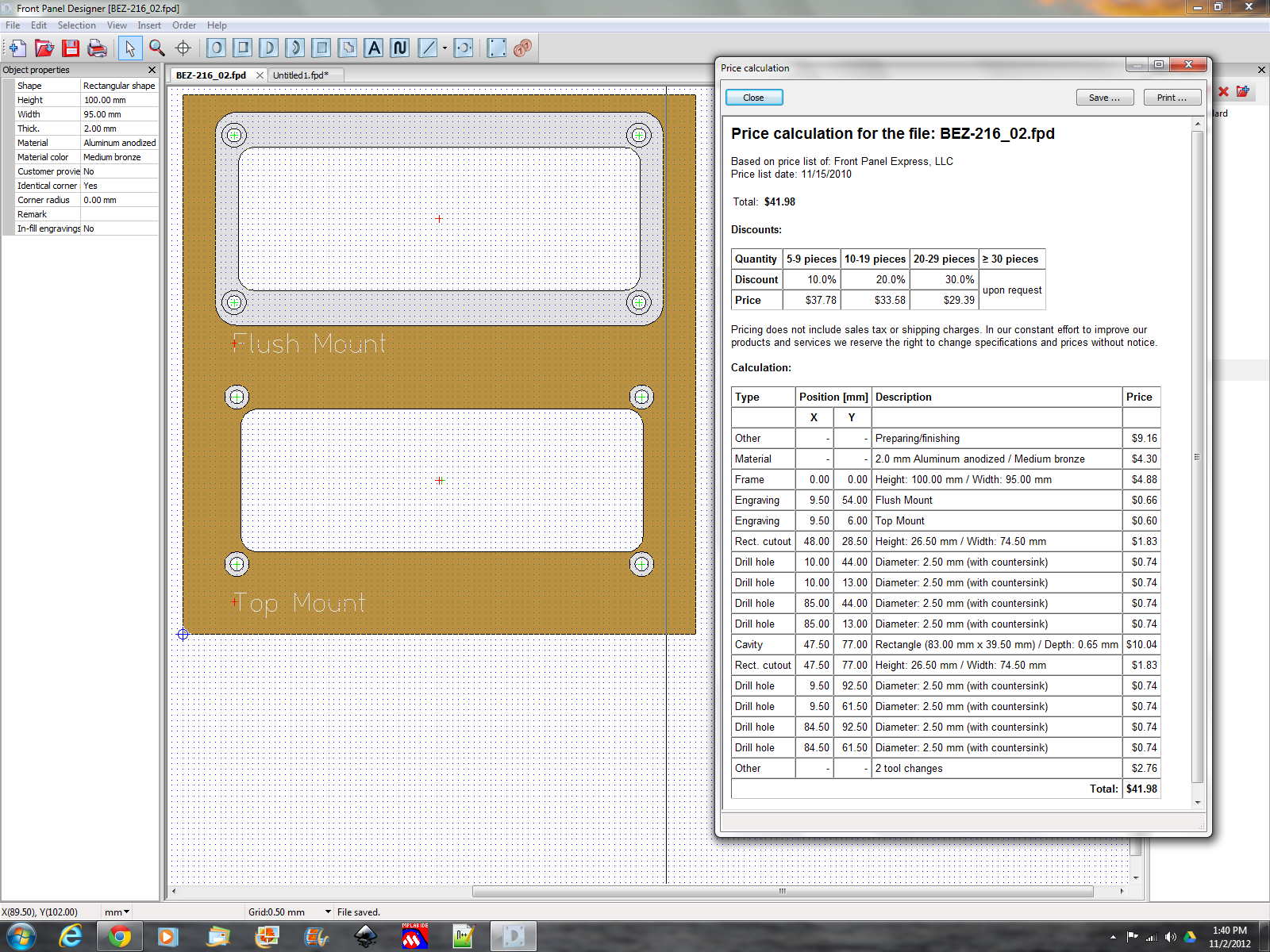Click the crosshair reference point tool
The width and height of the screenshot is (1270, 952).
[183, 48]
